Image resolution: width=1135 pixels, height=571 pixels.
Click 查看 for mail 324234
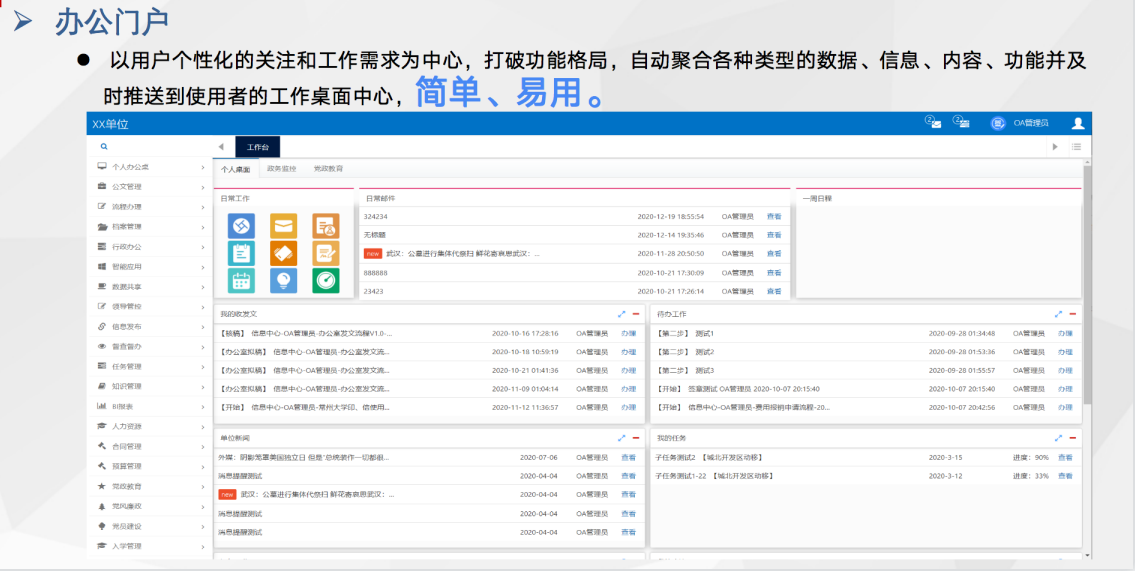pyautogui.click(x=774, y=216)
